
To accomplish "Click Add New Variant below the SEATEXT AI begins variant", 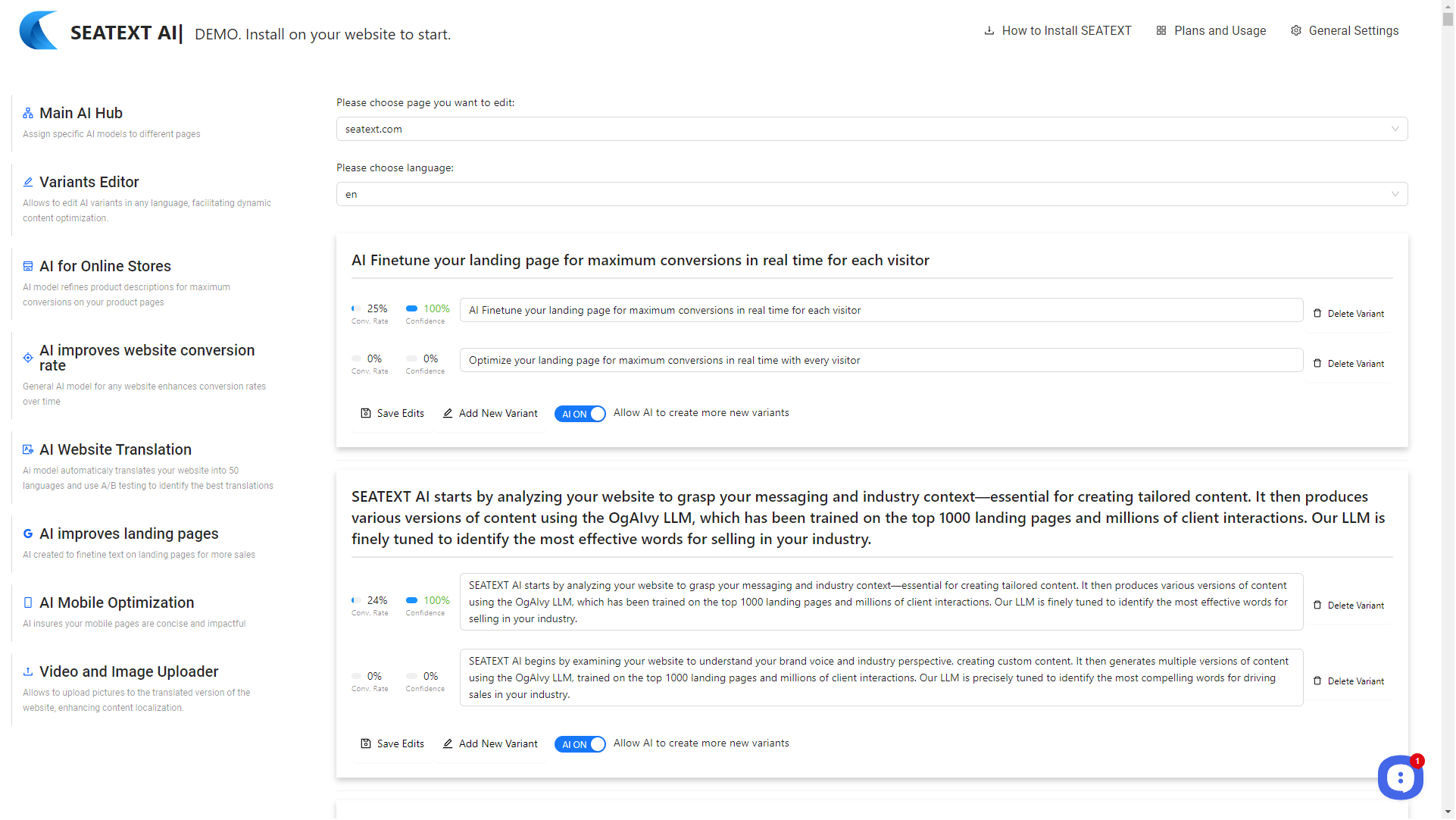I will click(491, 744).
